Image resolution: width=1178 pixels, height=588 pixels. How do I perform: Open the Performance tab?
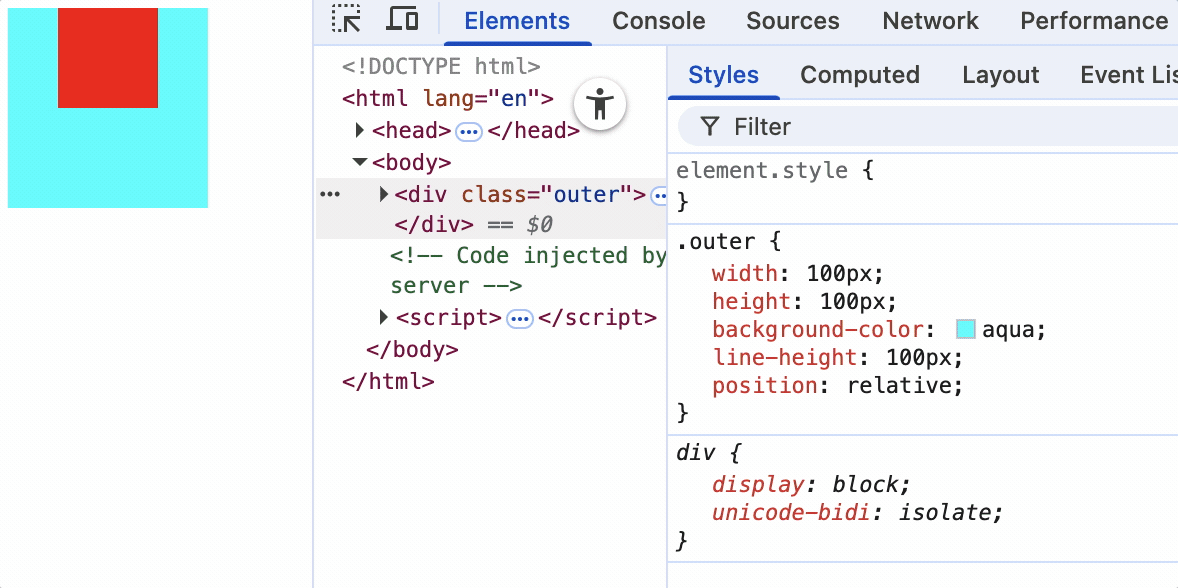(1093, 21)
